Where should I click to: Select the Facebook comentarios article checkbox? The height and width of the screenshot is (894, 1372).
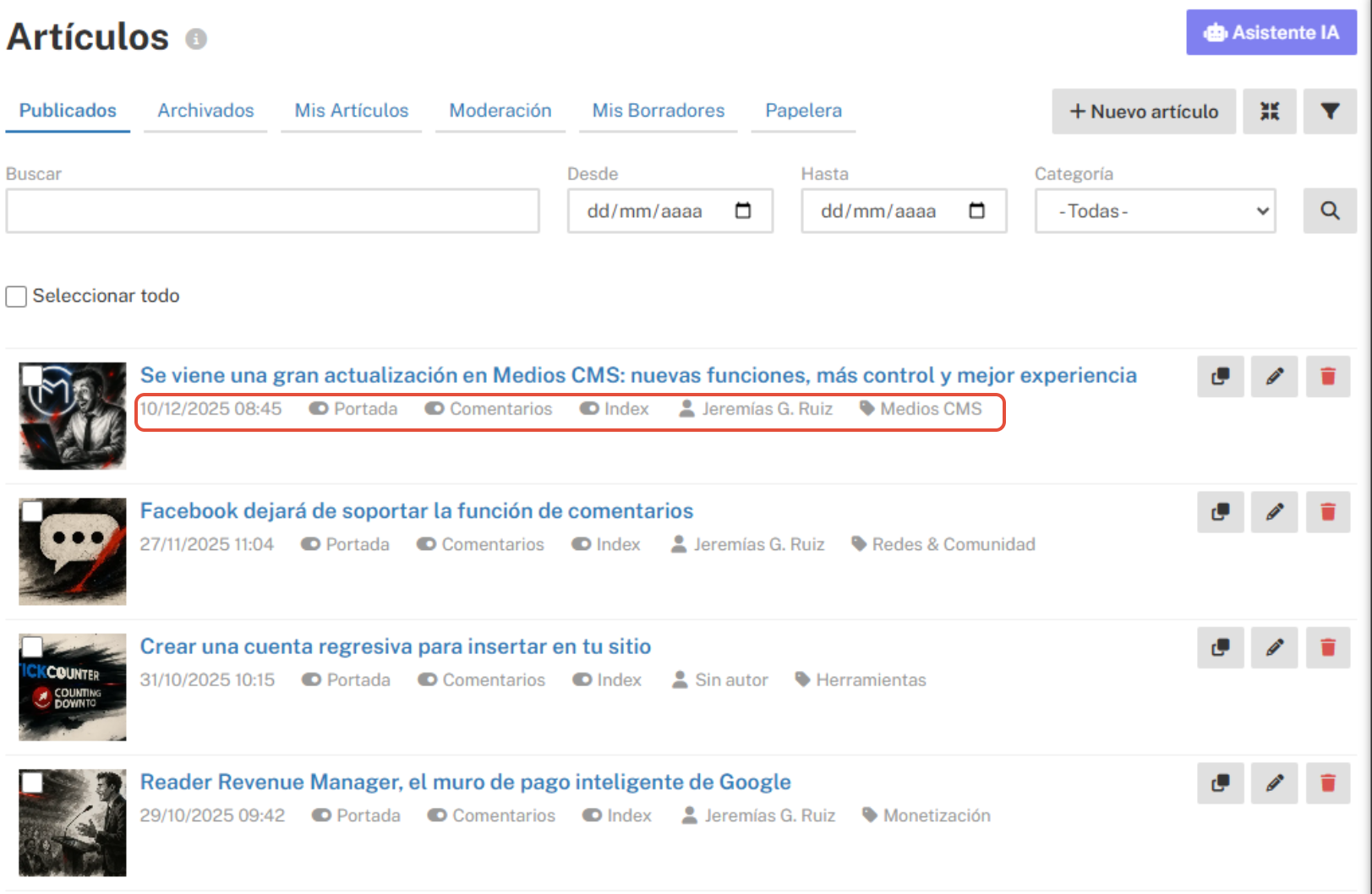32,511
